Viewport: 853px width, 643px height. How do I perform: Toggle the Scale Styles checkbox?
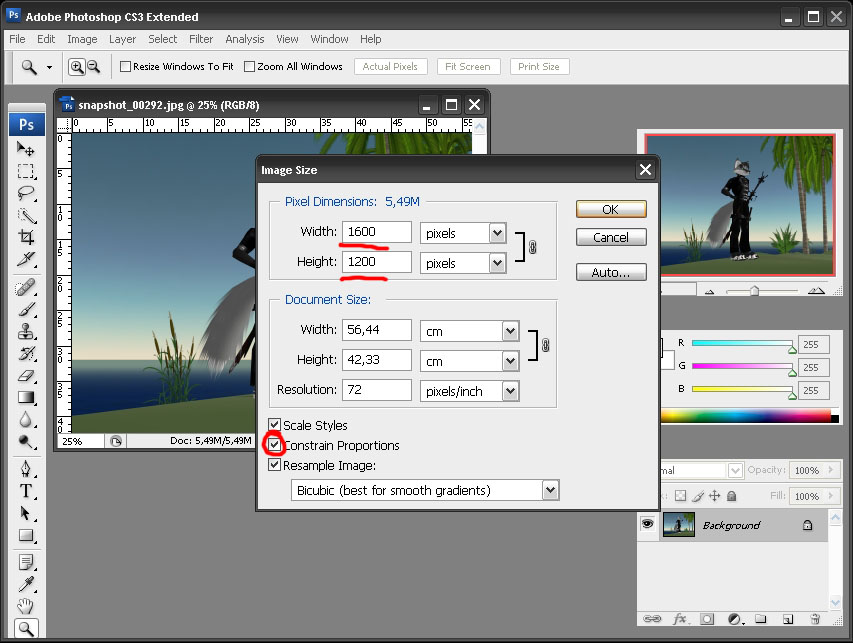click(275, 425)
